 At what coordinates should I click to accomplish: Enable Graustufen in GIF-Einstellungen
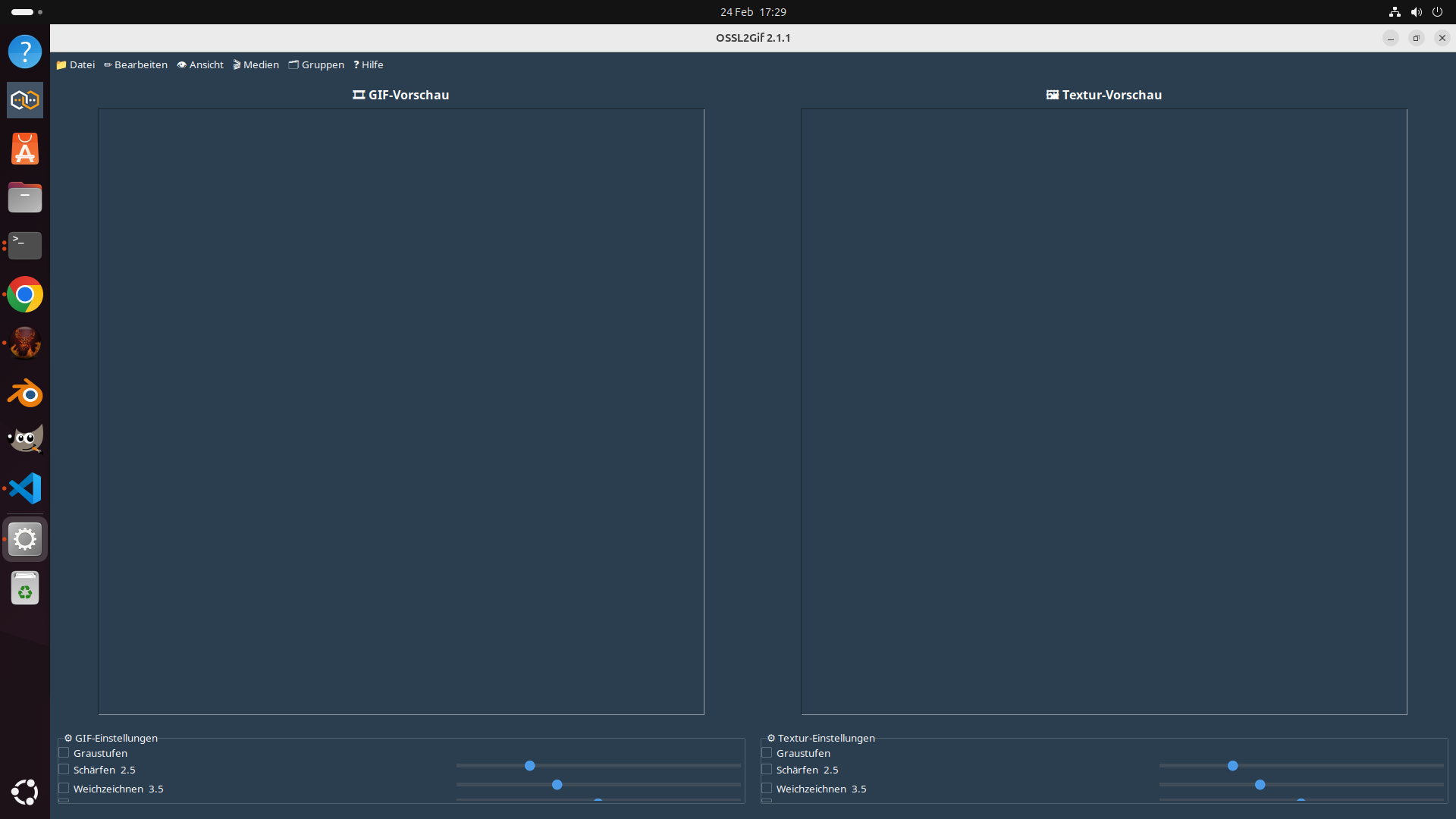tap(64, 753)
